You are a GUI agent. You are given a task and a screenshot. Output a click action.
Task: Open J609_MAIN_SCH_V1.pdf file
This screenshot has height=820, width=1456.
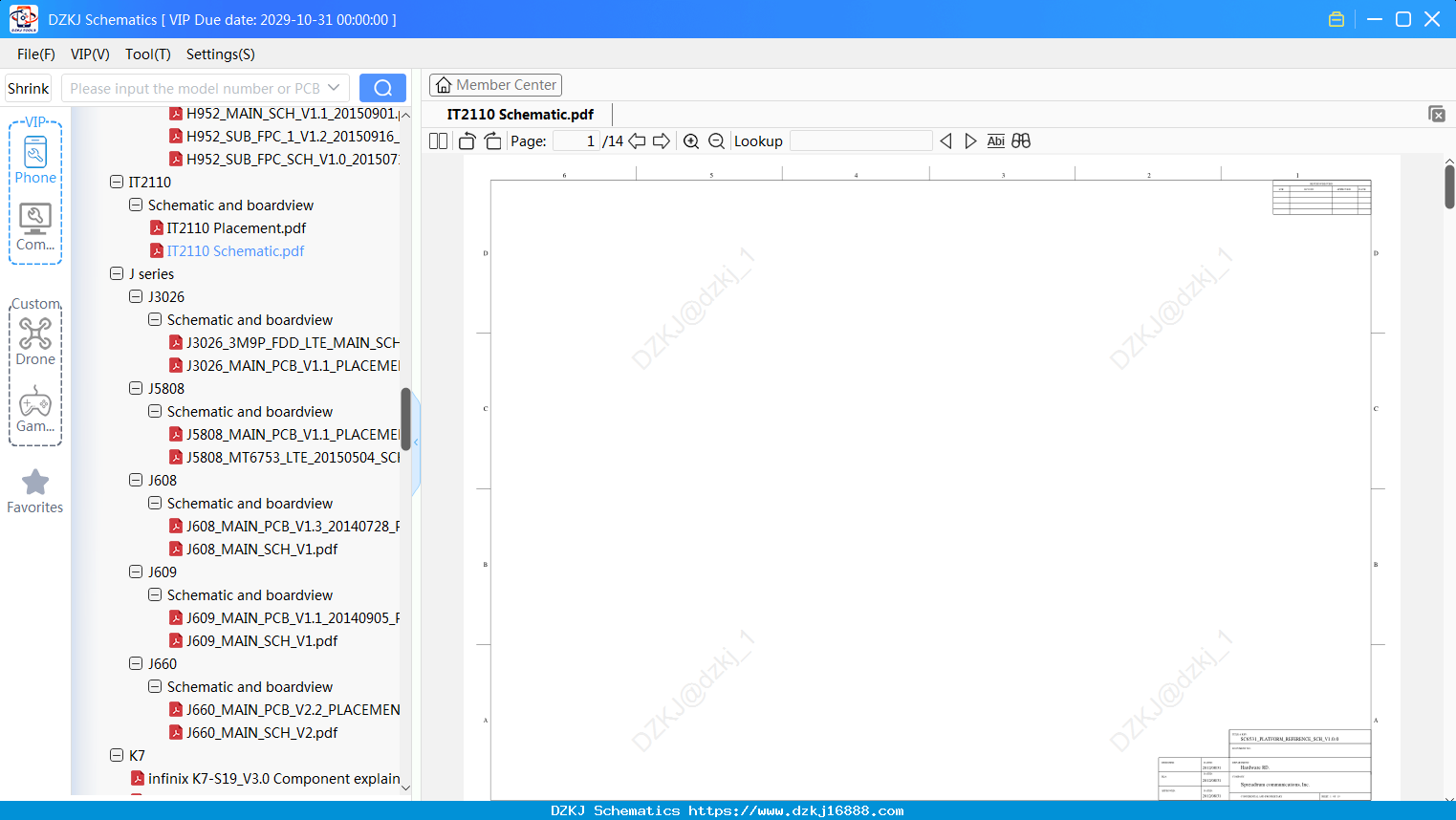pos(253,641)
